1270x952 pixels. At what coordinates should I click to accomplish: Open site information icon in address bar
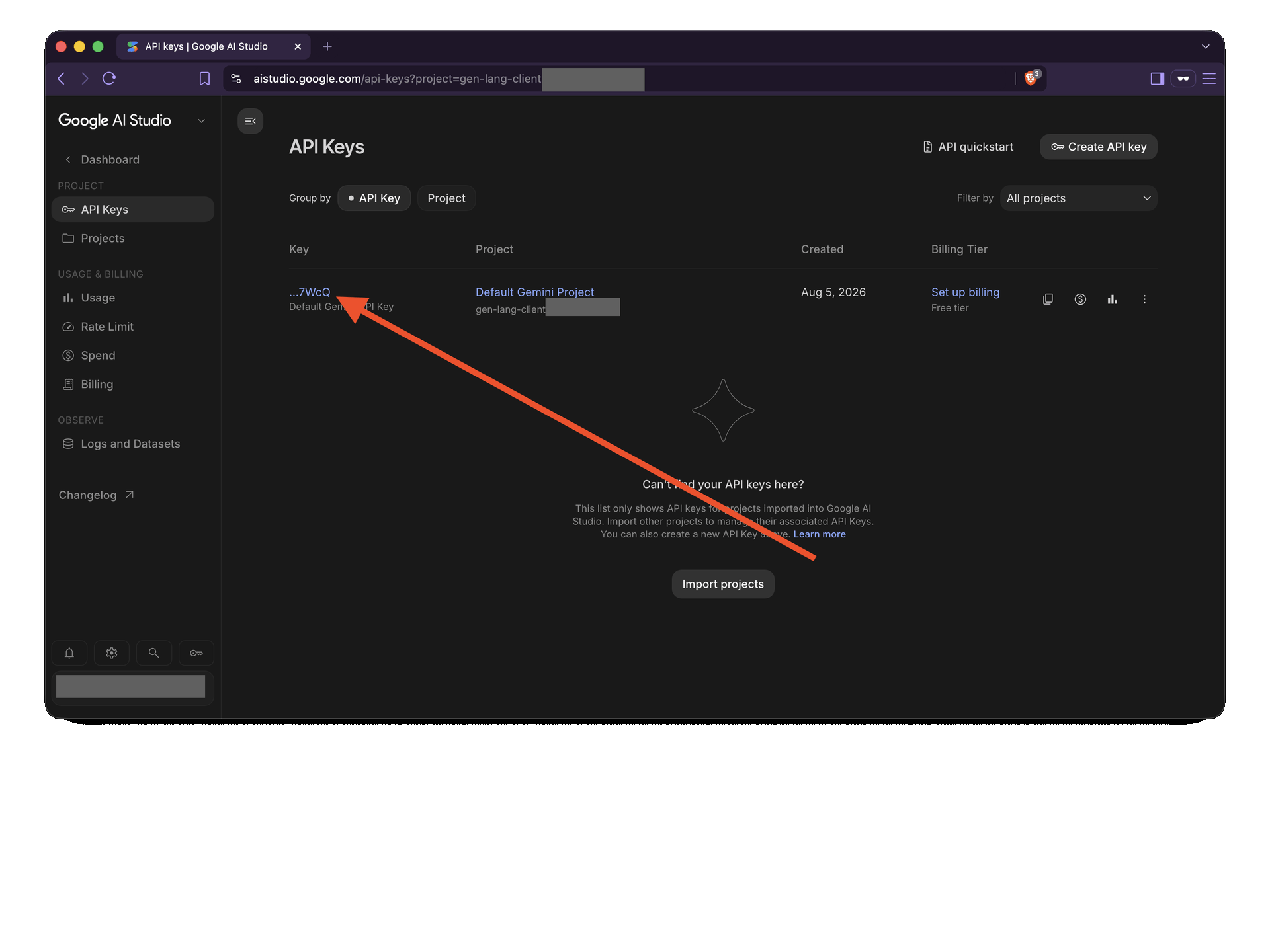[x=236, y=79]
